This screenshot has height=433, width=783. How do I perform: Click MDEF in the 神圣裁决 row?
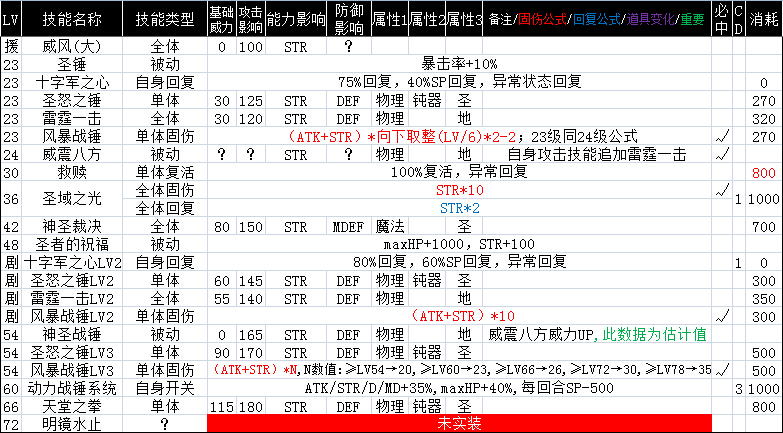(349, 226)
